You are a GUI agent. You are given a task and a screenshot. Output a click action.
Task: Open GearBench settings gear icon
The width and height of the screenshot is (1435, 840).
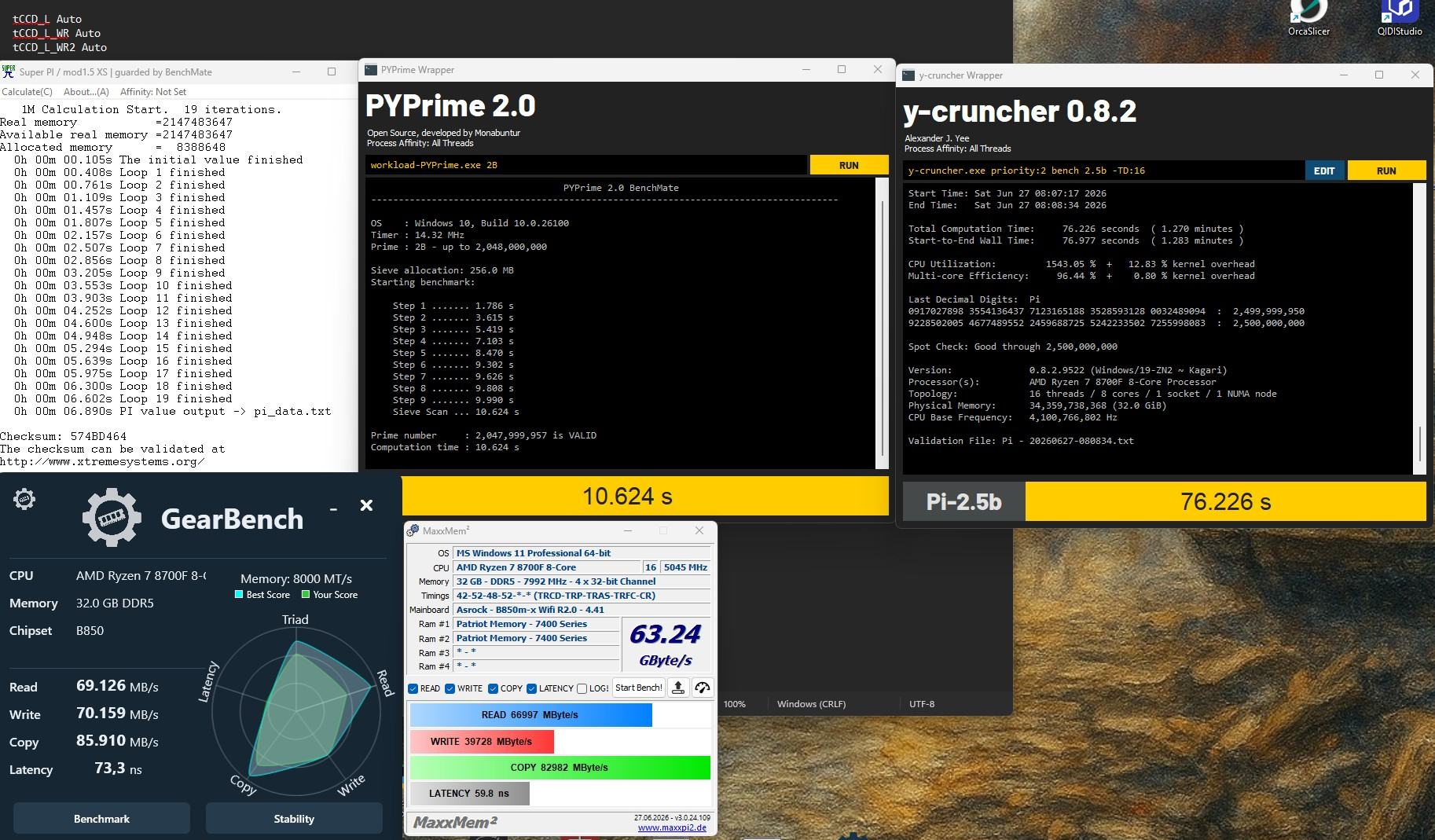[24, 499]
